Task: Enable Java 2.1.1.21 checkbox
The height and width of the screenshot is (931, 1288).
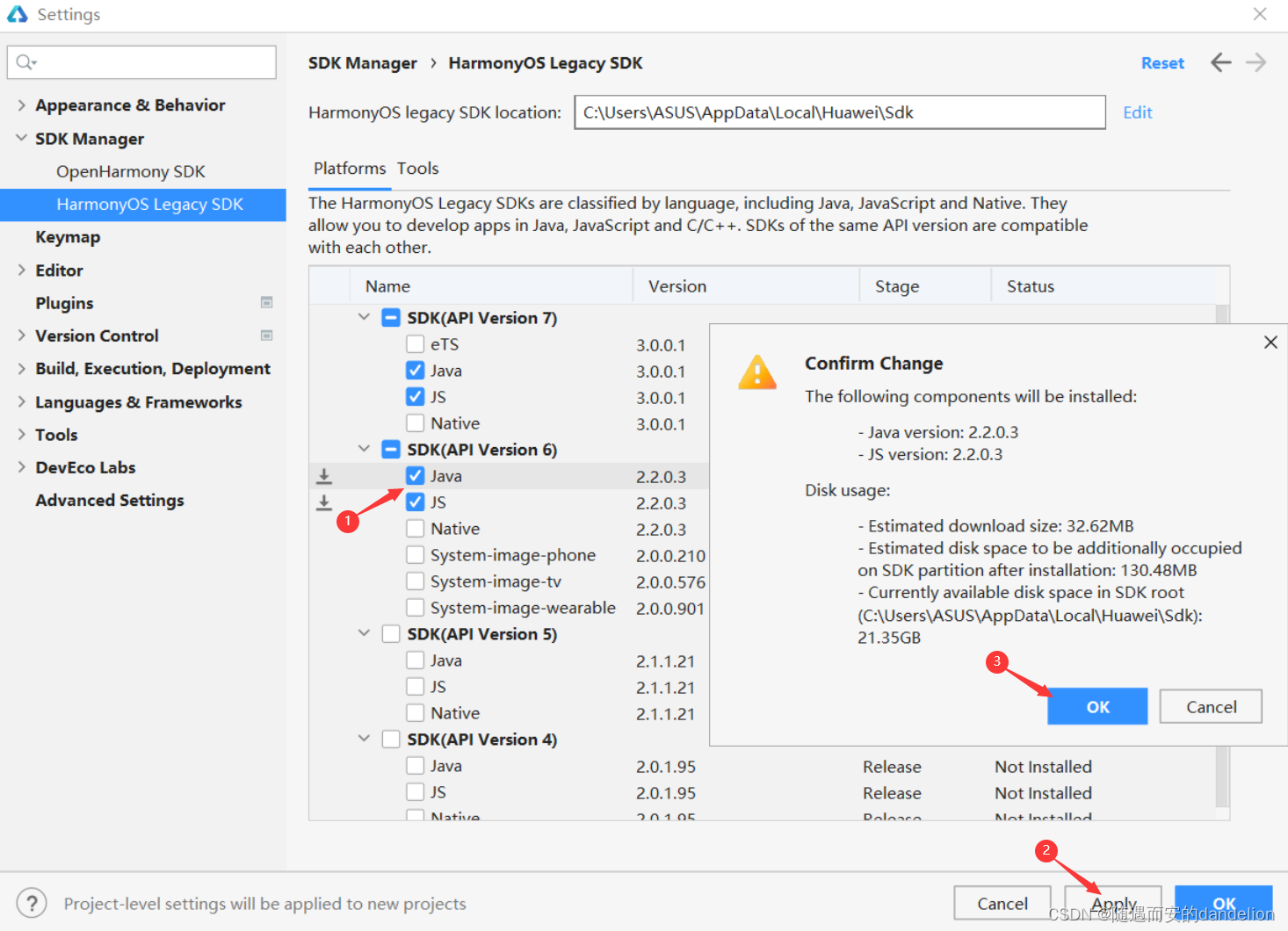Action: click(x=416, y=660)
